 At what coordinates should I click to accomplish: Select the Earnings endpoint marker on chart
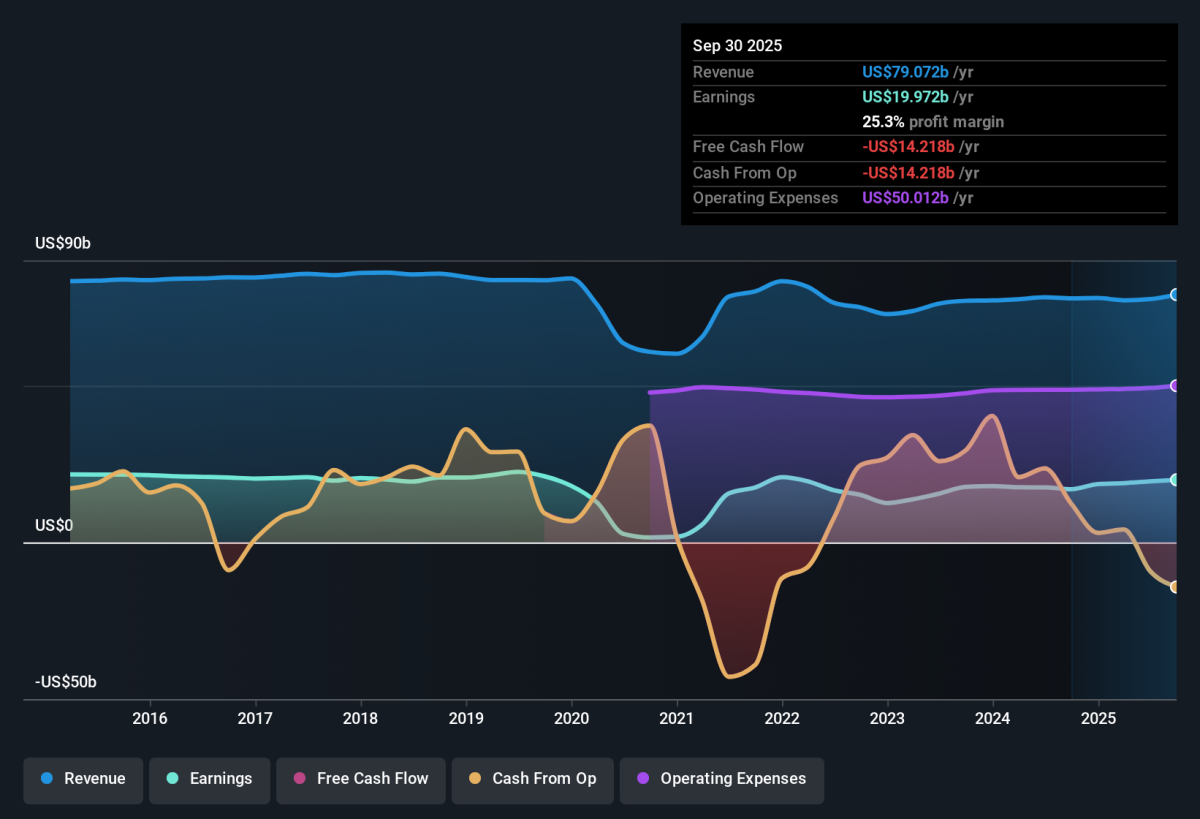[x=1175, y=480]
